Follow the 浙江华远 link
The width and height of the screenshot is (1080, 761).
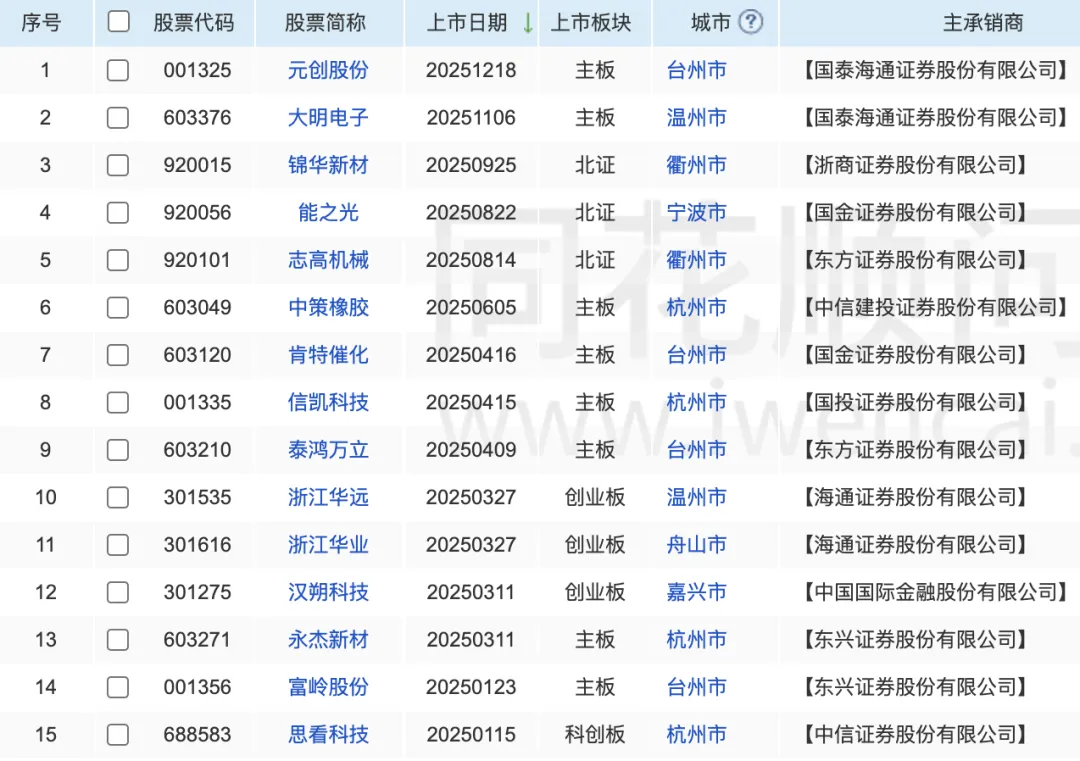point(328,497)
